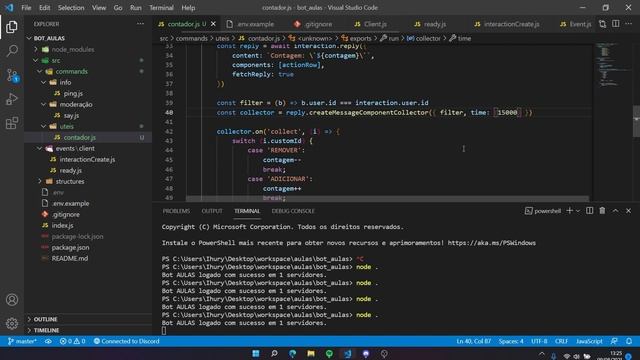Screen dimensions: 640x360
Task: Change the JavaScript language mode
Action: (589, 341)
